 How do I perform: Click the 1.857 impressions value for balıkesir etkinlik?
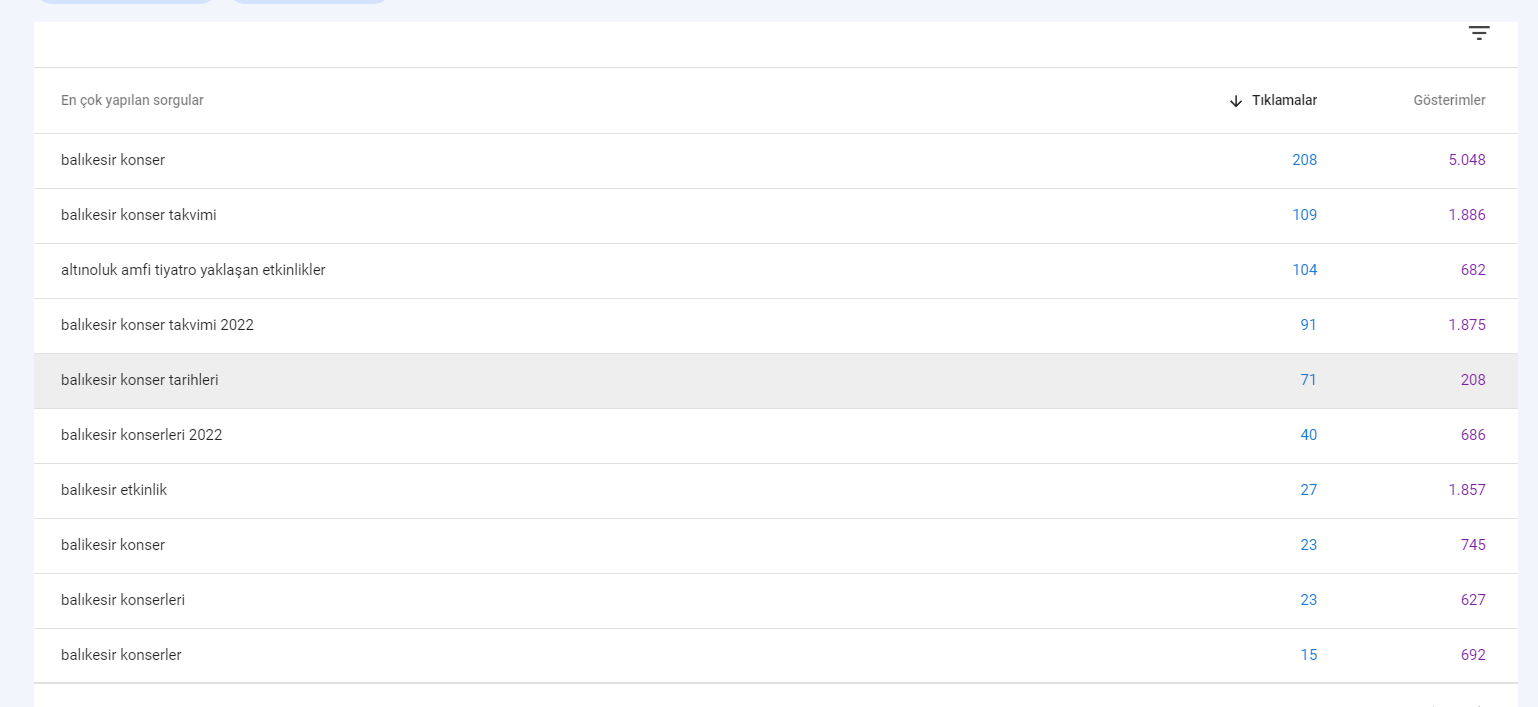1467,490
